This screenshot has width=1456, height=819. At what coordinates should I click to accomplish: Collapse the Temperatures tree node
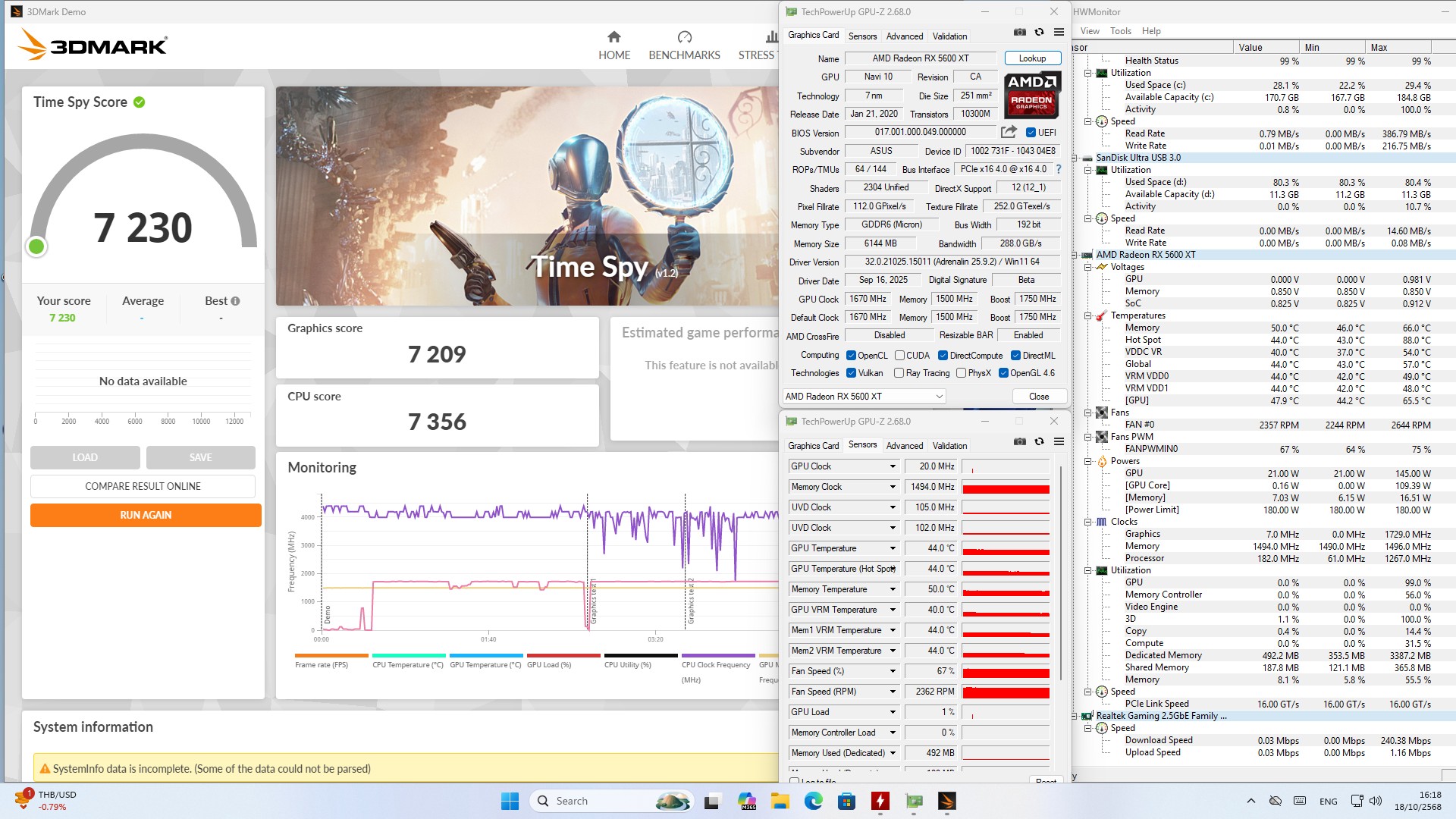(1087, 315)
